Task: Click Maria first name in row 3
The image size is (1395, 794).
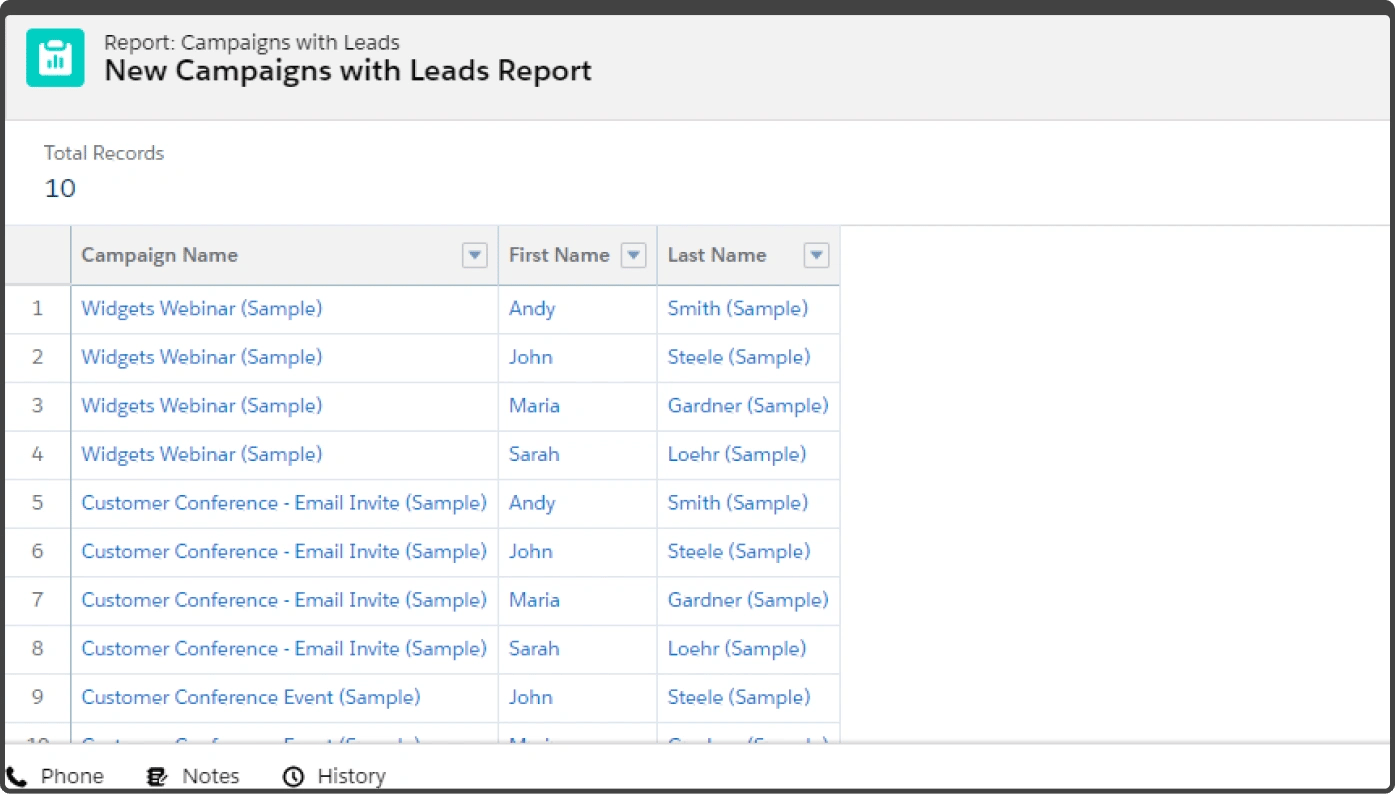Action: pos(534,406)
